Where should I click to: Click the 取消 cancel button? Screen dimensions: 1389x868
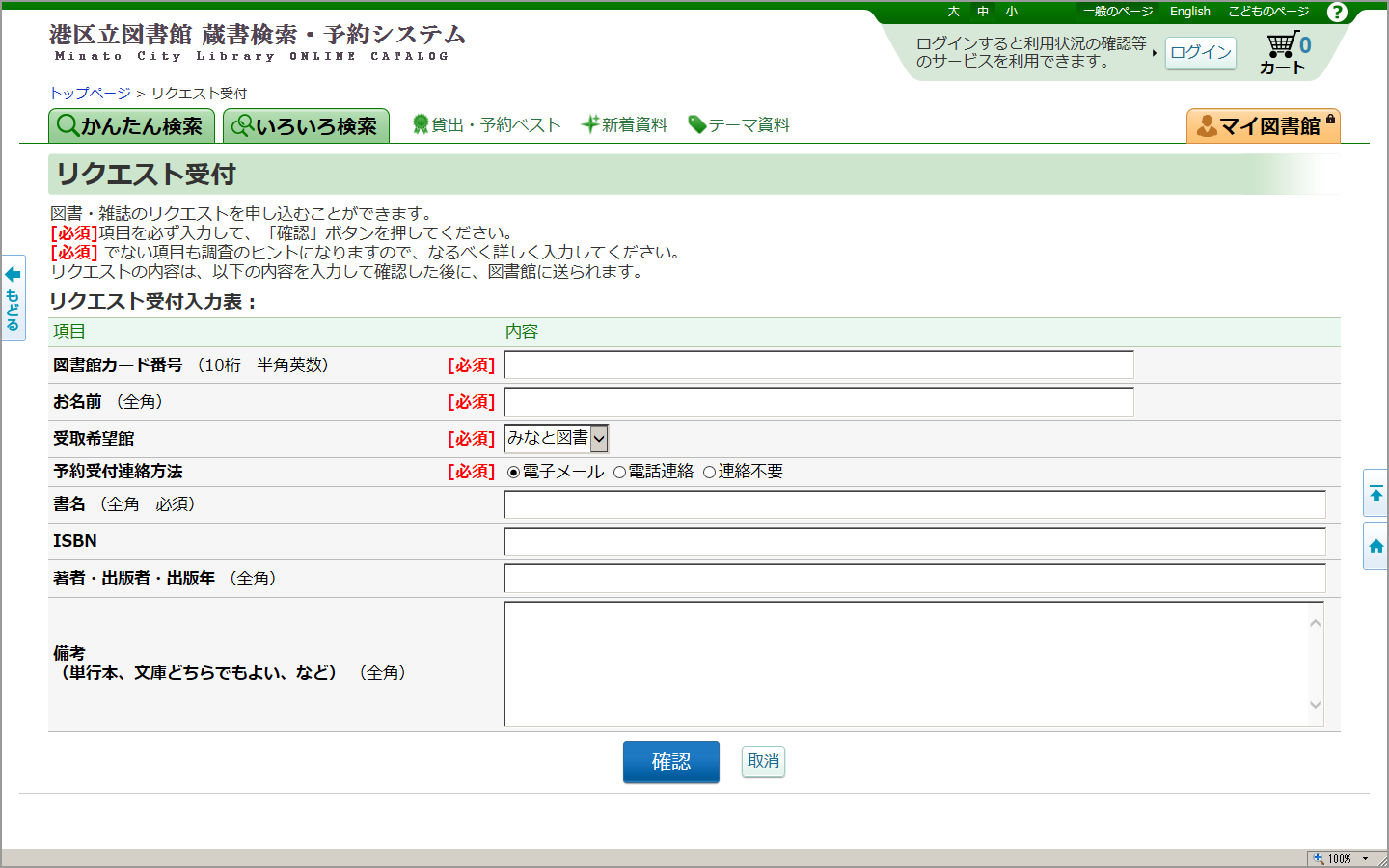763,762
